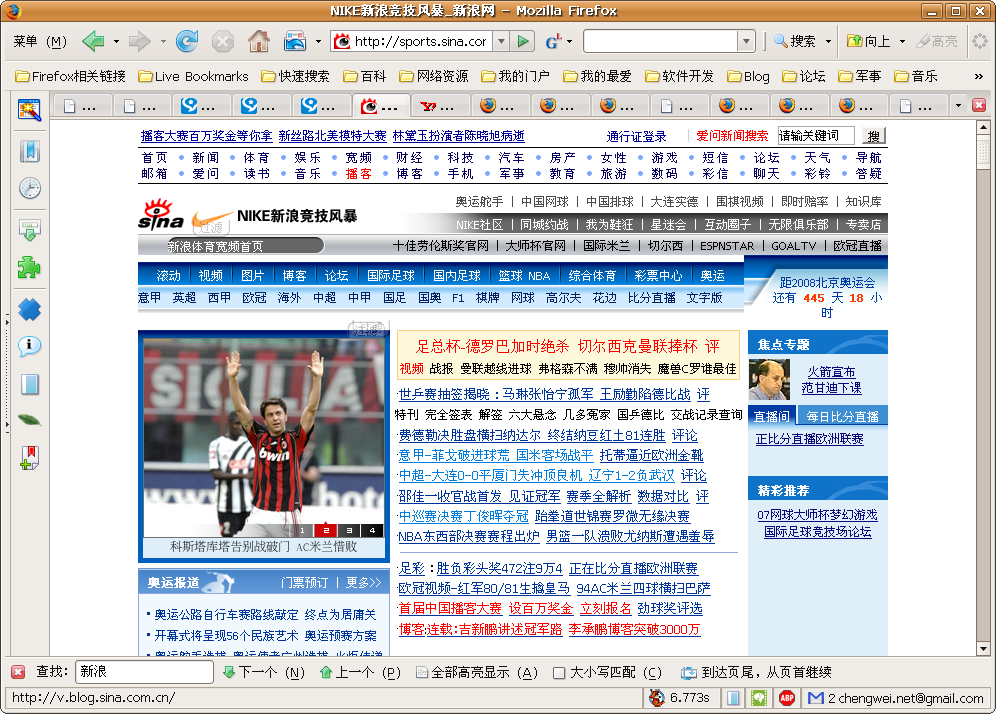This screenshot has width=996, height=714.
Task: Click the grey Forward arrow
Action: (139, 42)
